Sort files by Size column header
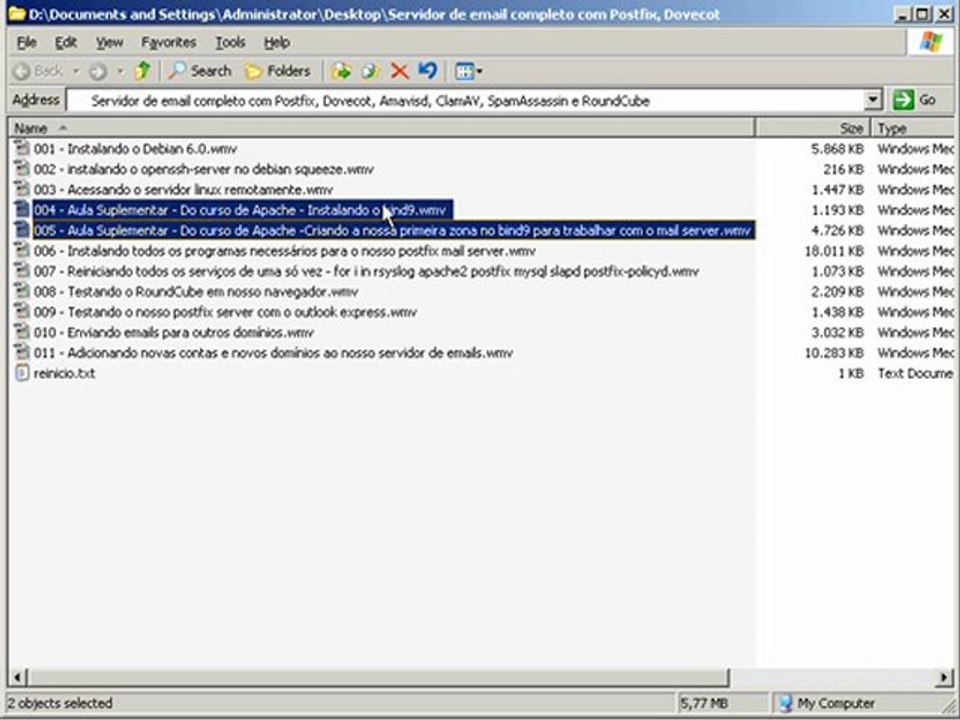Screen dimensions: 960x720 point(812,128)
